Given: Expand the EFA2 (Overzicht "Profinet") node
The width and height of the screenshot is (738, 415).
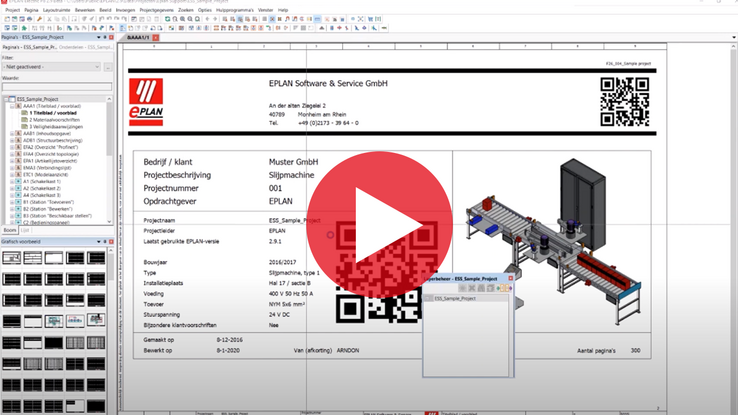Looking at the screenshot, I should tap(12, 147).
